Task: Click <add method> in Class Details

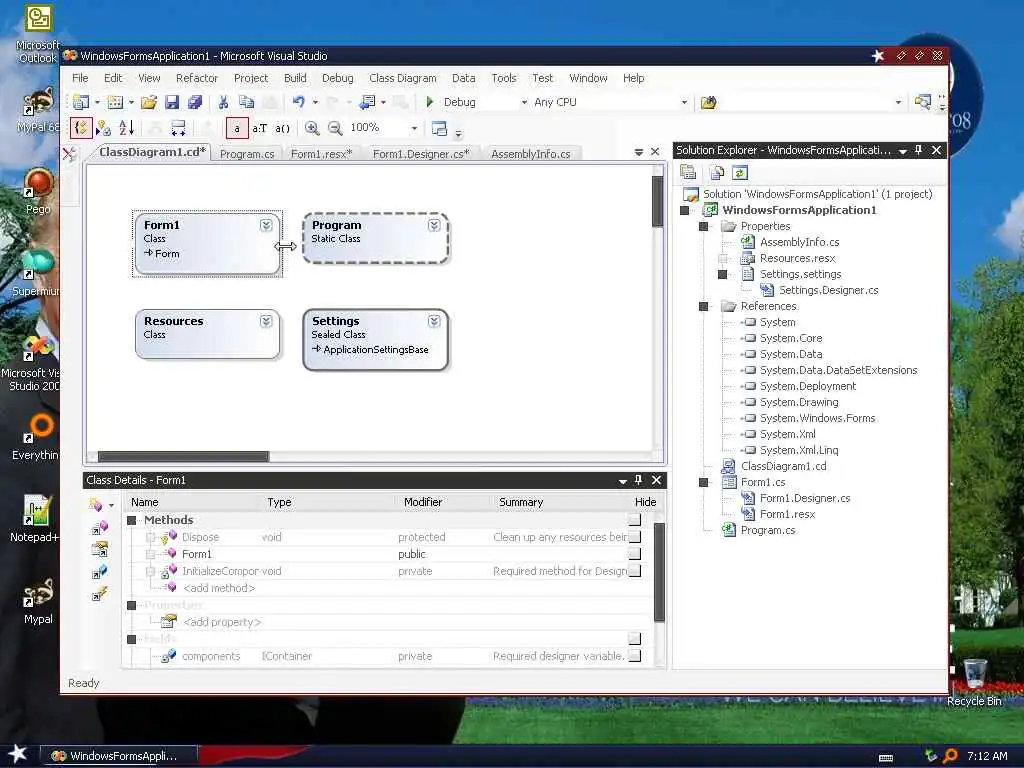Action: [219, 588]
